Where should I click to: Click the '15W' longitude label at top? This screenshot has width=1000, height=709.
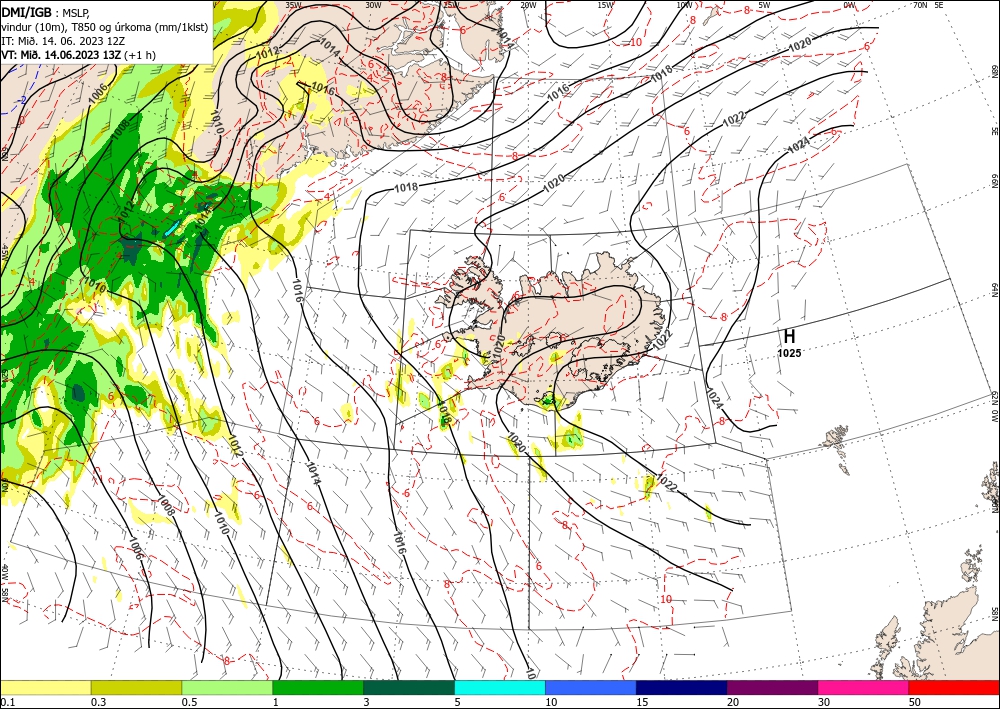point(606,5)
